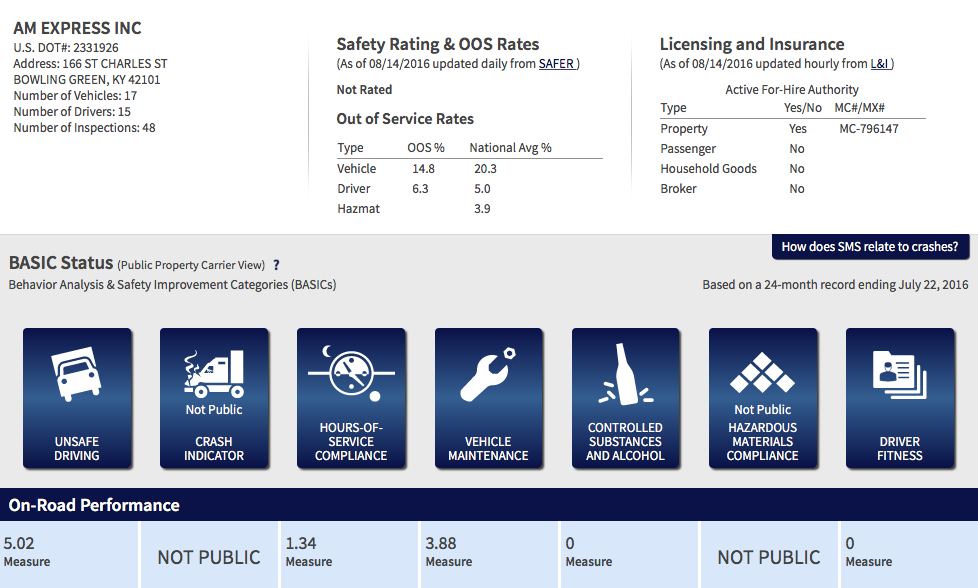978x588 pixels.
Task: Click the AM EXPRESS INC carrier name
Action: click(x=77, y=28)
